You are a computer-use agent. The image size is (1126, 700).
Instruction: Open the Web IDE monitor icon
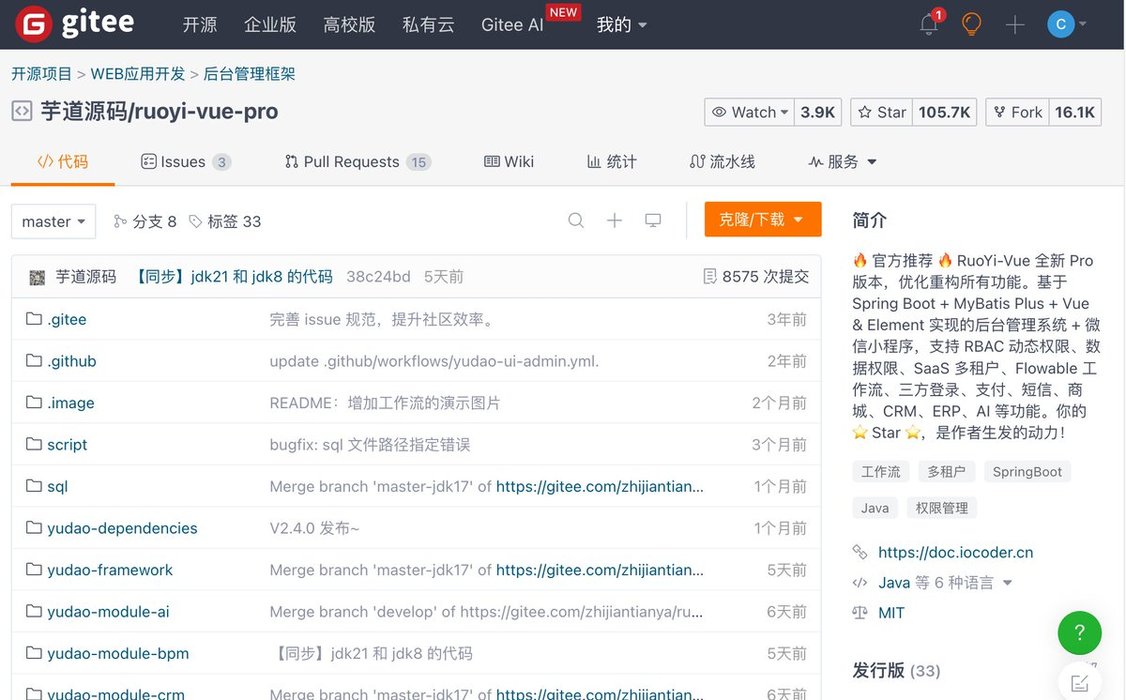653,220
